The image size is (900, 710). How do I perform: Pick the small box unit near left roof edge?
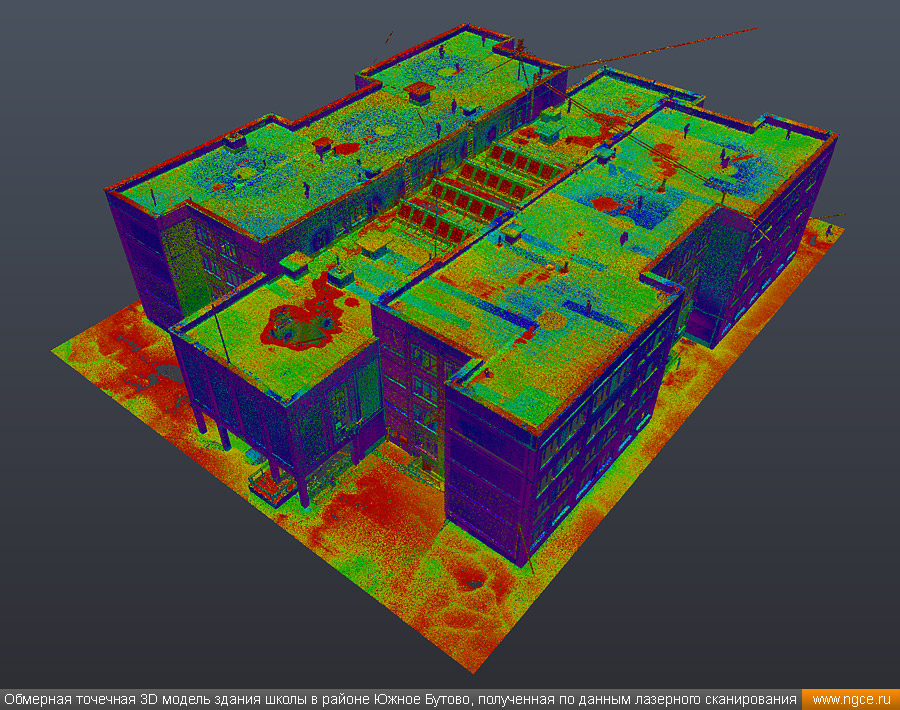coord(235,142)
